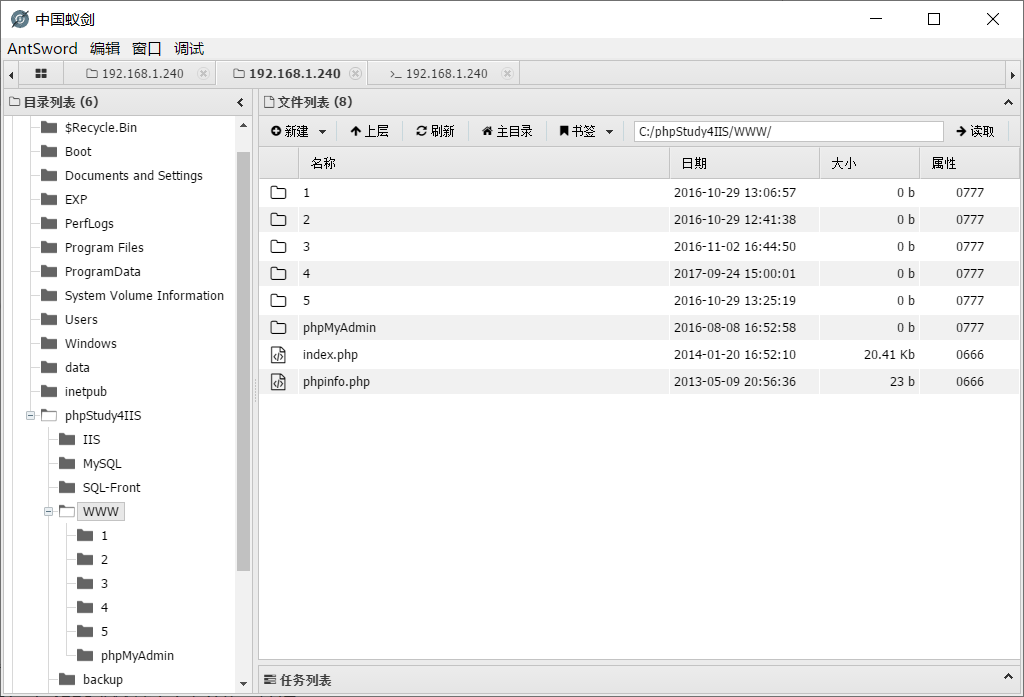1024x697 pixels.
Task: Click the Users folder icon in tree
Action: click(49, 319)
